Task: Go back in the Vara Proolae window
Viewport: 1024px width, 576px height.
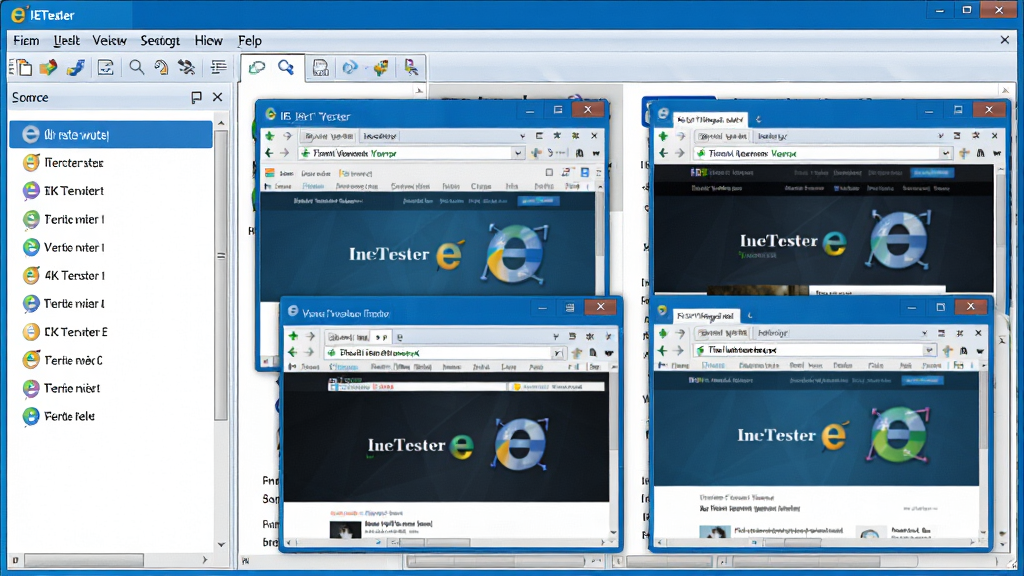Action: click(293, 353)
